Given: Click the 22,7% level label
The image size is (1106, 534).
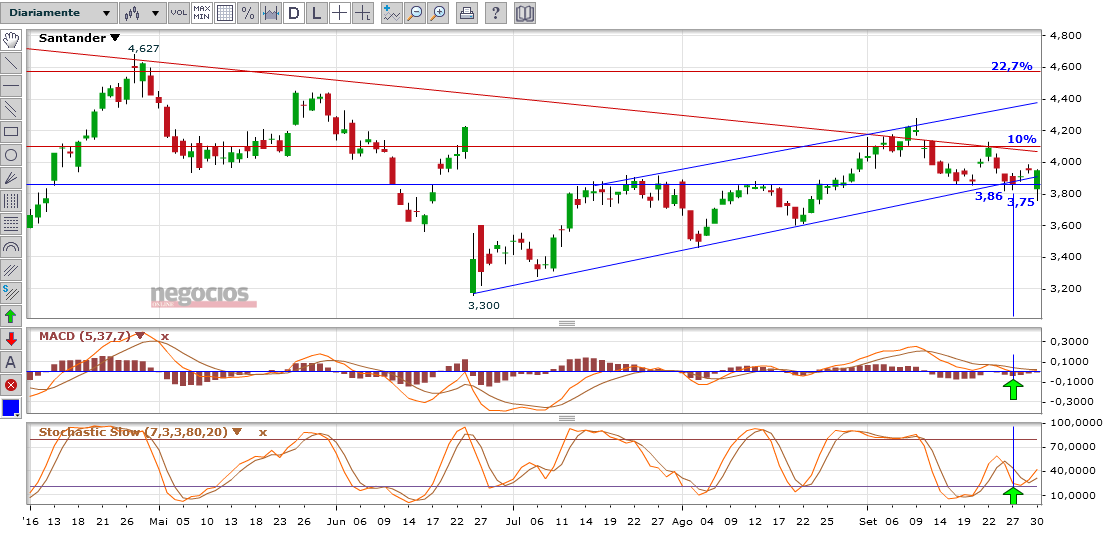Looking at the screenshot, I should (1012, 66).
